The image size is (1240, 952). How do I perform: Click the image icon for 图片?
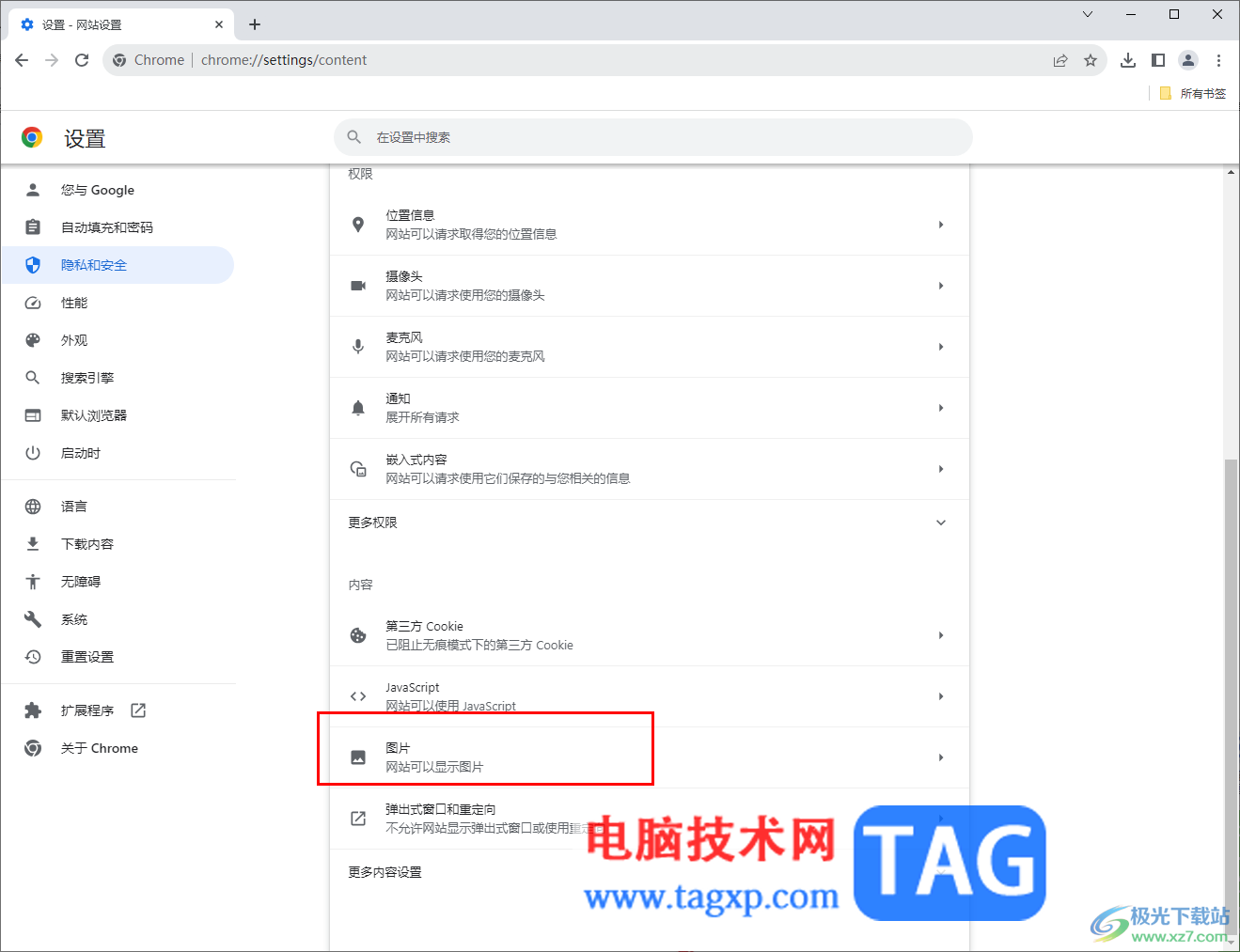point(358,757)
